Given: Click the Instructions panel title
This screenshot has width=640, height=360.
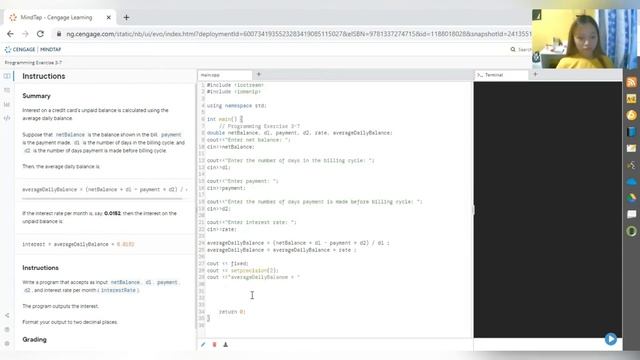Looking at the screenshot, I should pos(44,76).
